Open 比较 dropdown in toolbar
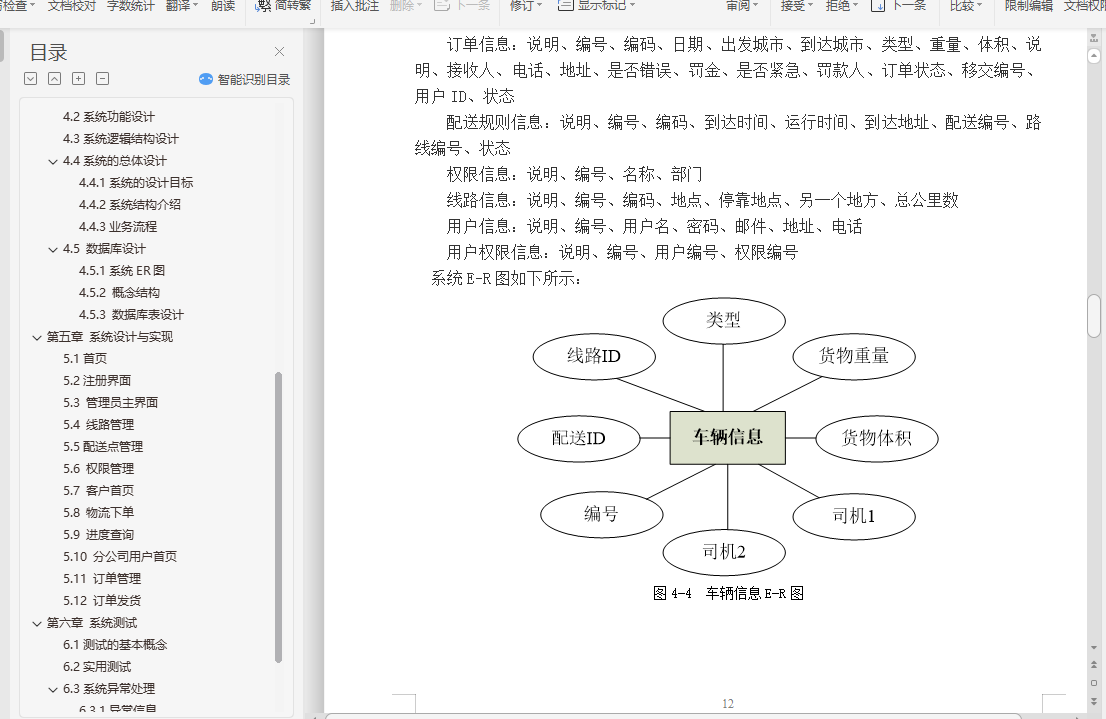 click(966, 6)
